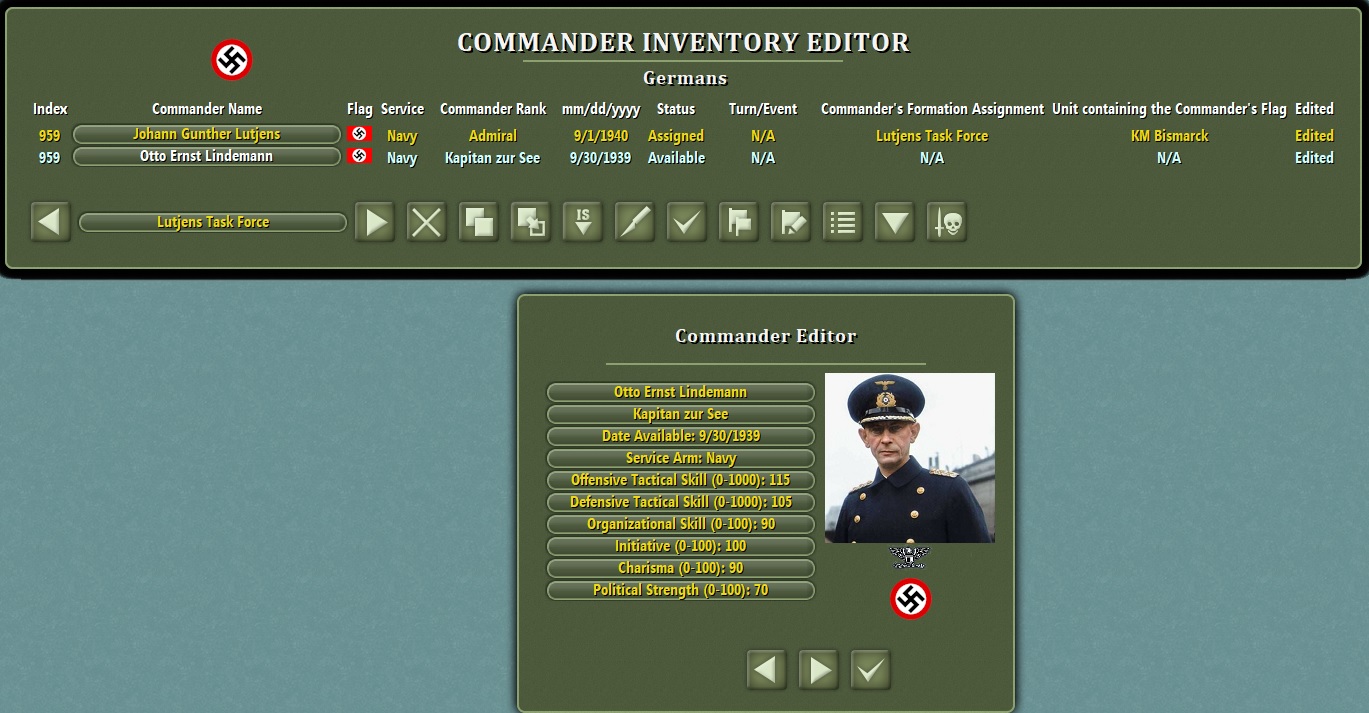Confirm edits with the checkmark icon
The height and width of the screenshot is (713, 1369).
click(x=686, y=221)
